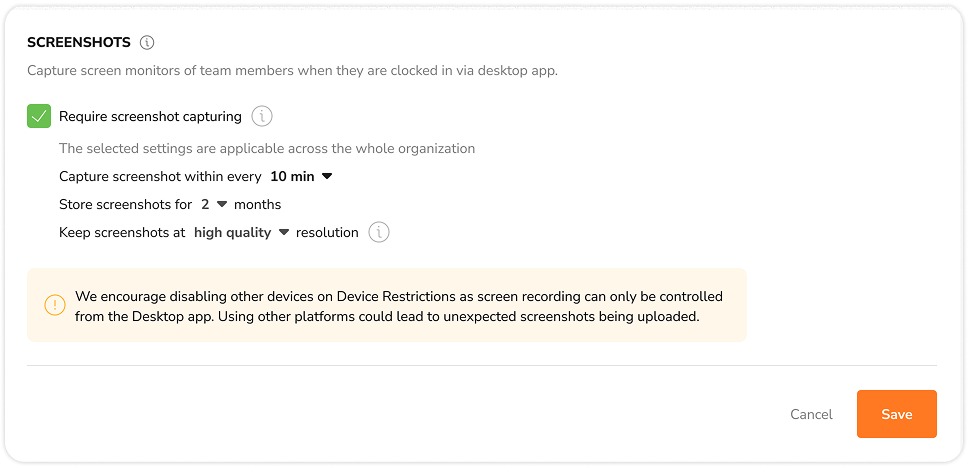Image resolution: width=968 pixels, height=467 pixels.
Task: Select the '2' months storage value
Action: pos(205,204)
